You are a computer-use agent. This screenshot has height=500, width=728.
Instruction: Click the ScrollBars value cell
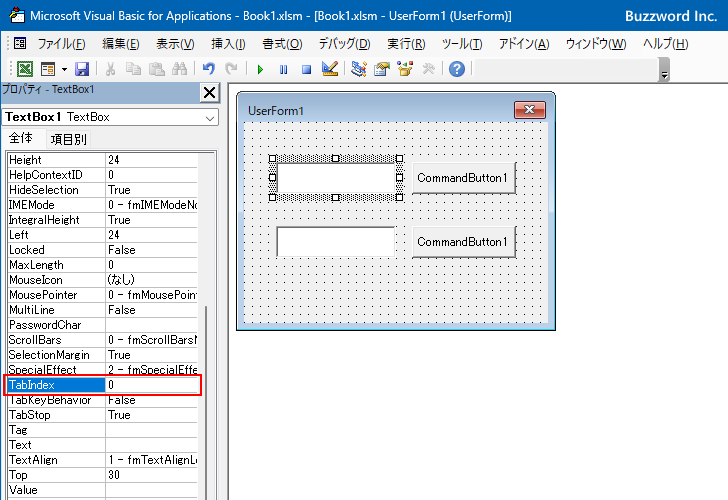152,340
